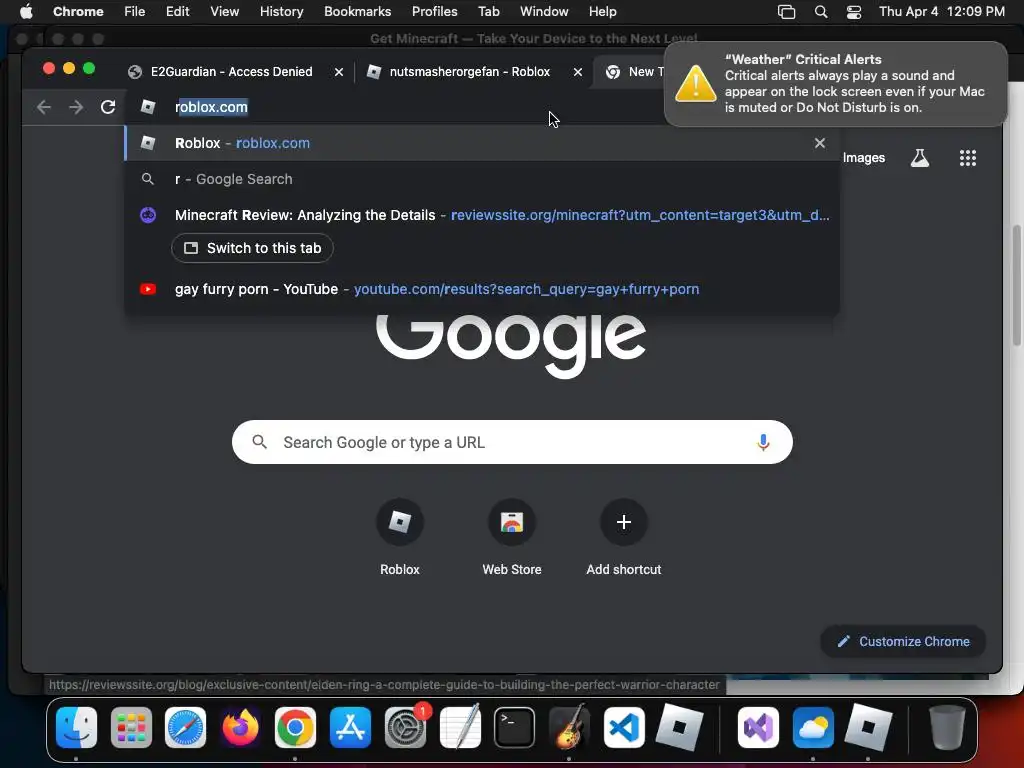
Task: Open Control Center in menu bar
Action: [854, 12]
